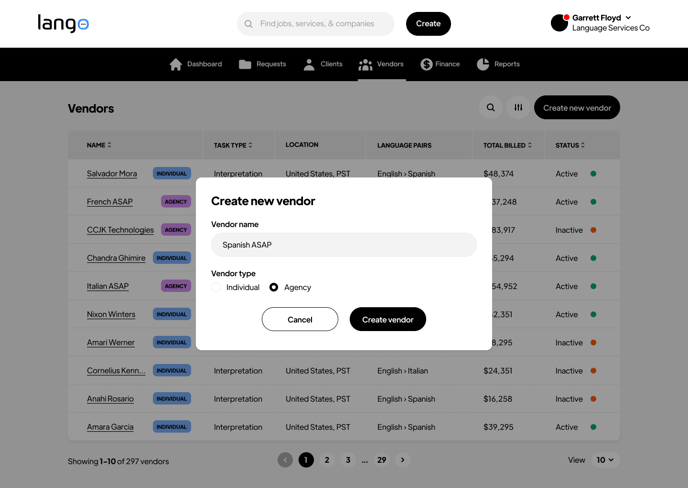Open the Requests folder icon

click(245, 64)
